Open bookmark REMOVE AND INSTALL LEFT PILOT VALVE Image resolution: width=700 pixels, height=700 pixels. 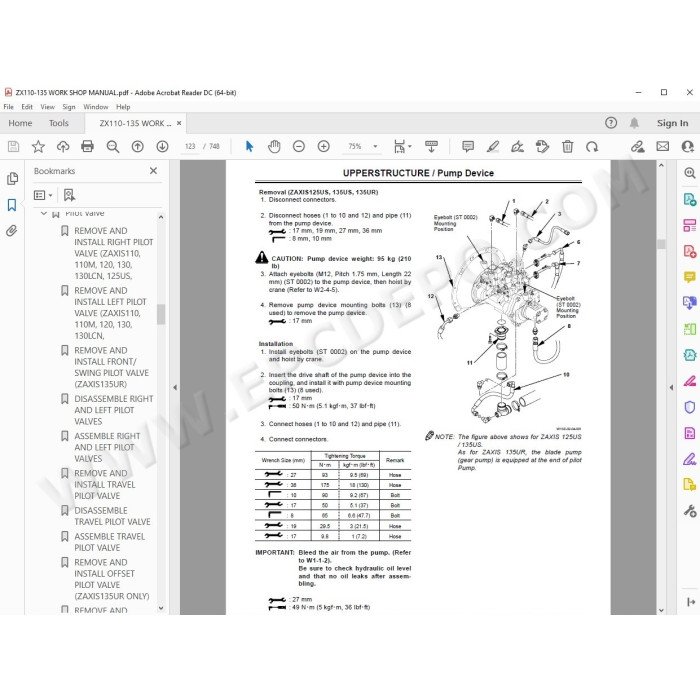click(x=110, y=313)
